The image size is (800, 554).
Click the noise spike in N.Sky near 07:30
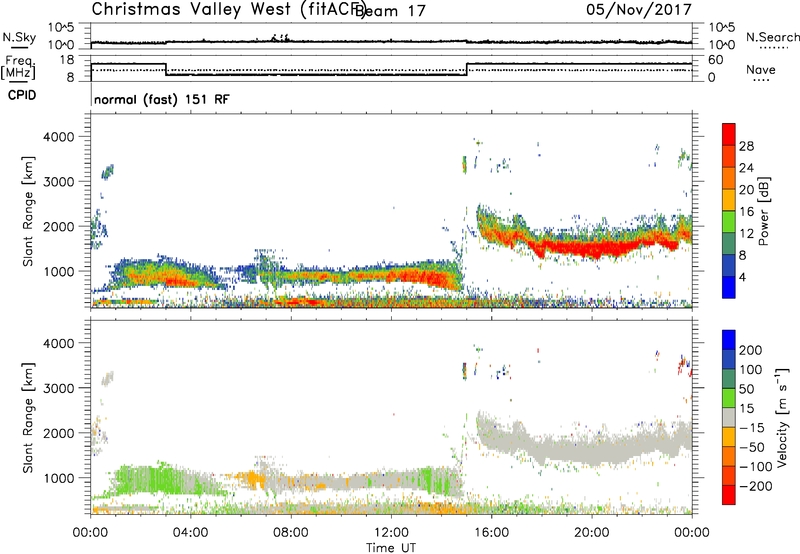(x=279, y=38)
